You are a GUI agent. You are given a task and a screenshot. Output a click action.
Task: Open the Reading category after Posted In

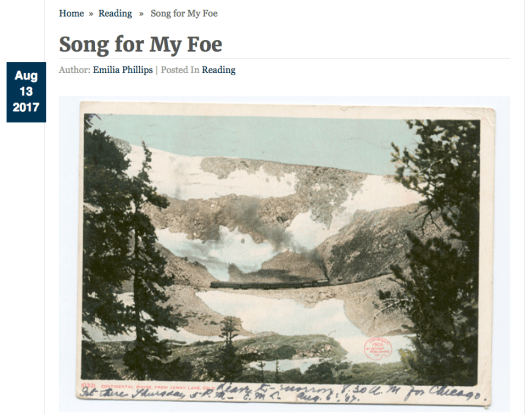pyautogui.click(x=219, y=70)
